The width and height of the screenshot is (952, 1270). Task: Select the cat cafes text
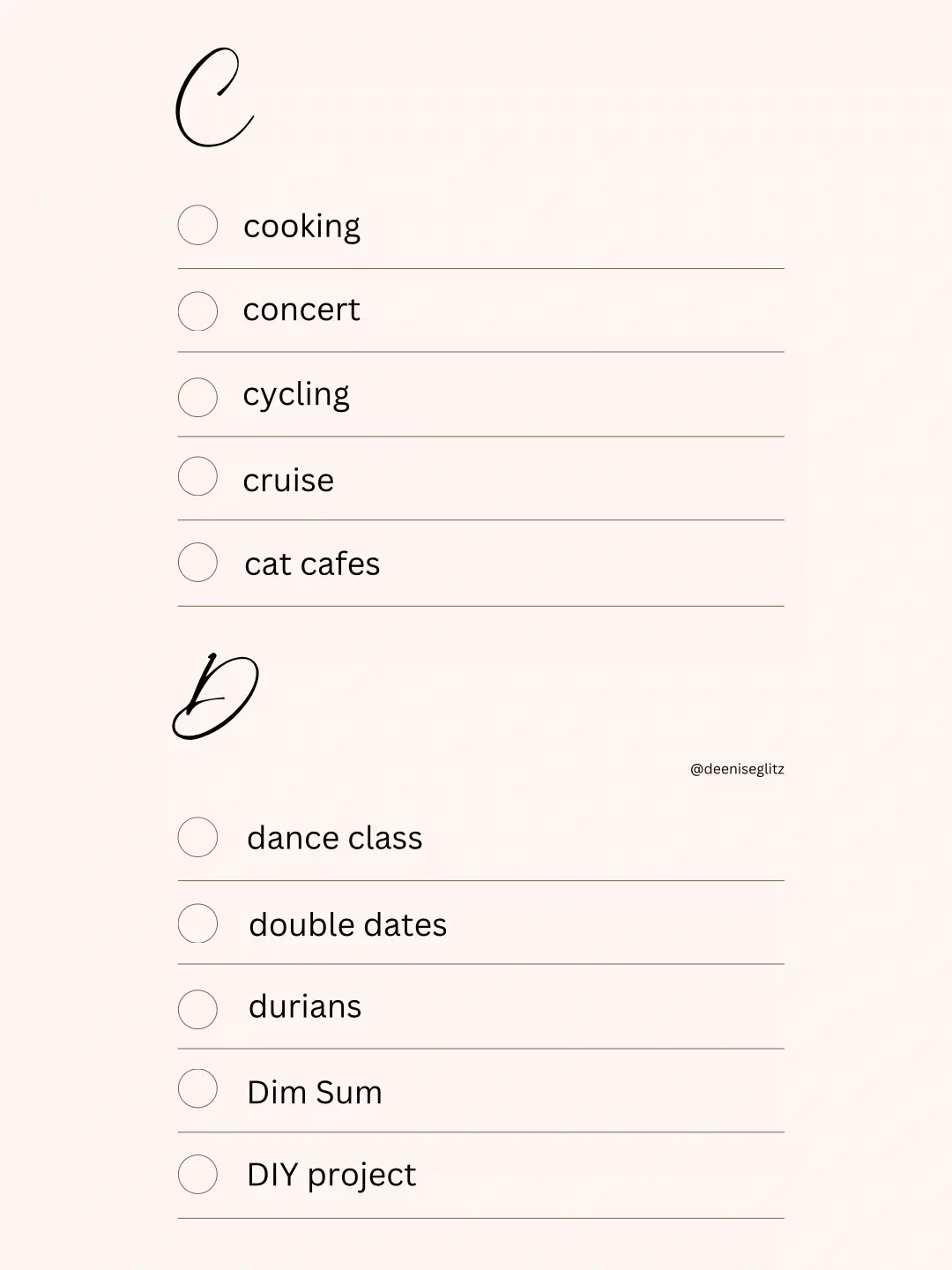point(312,564)
